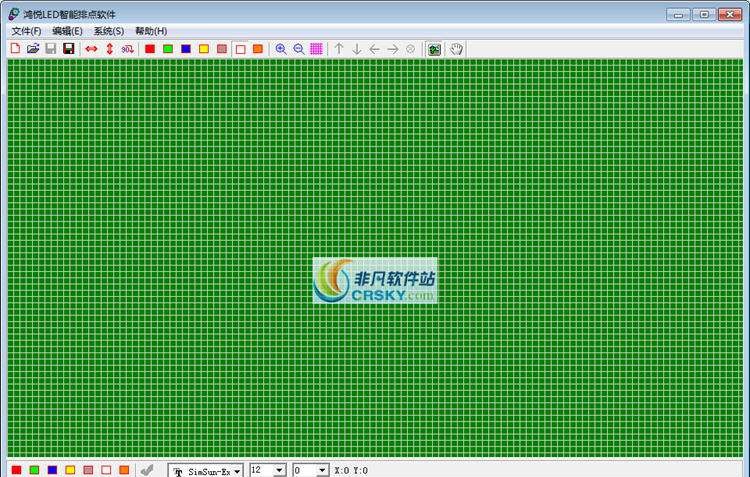Click the green picture import icon
Viewport: 750px width, 477px height.
coord(434,49)
